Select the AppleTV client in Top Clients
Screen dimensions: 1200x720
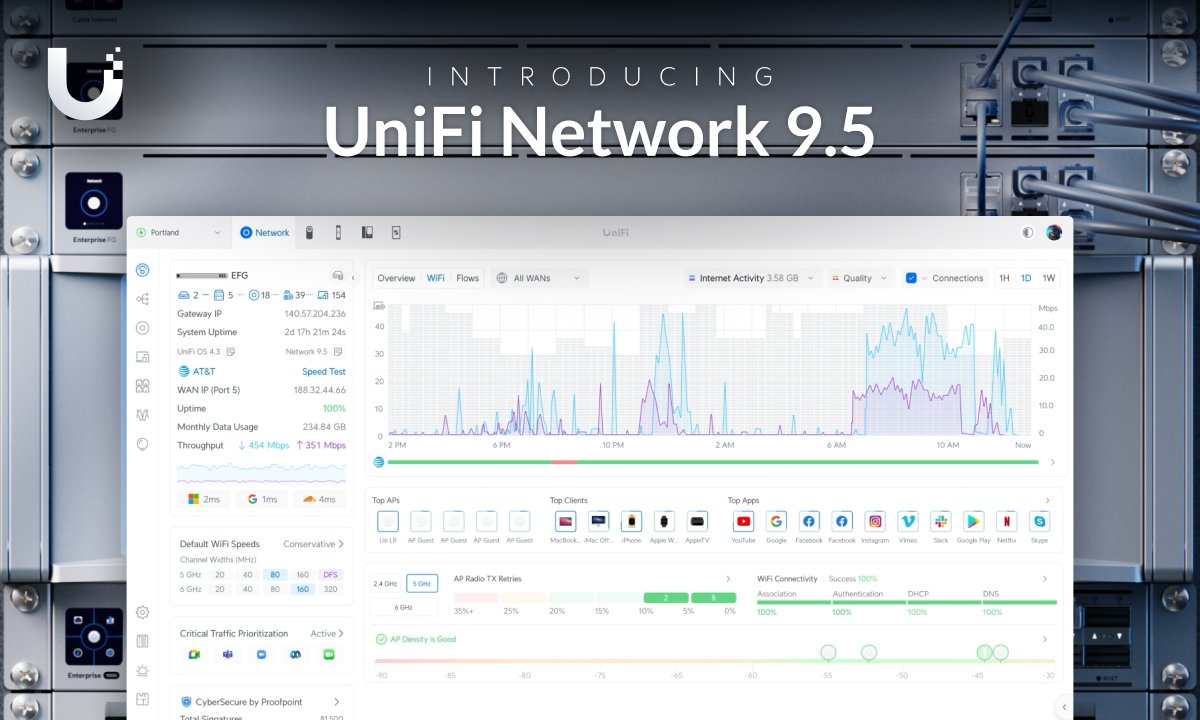697,521
